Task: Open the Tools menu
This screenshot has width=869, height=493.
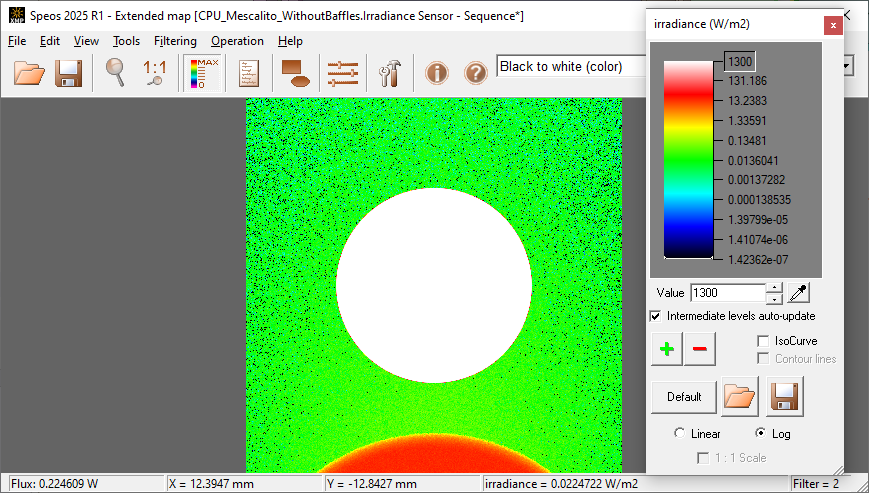Action: [x=126, y=41]
